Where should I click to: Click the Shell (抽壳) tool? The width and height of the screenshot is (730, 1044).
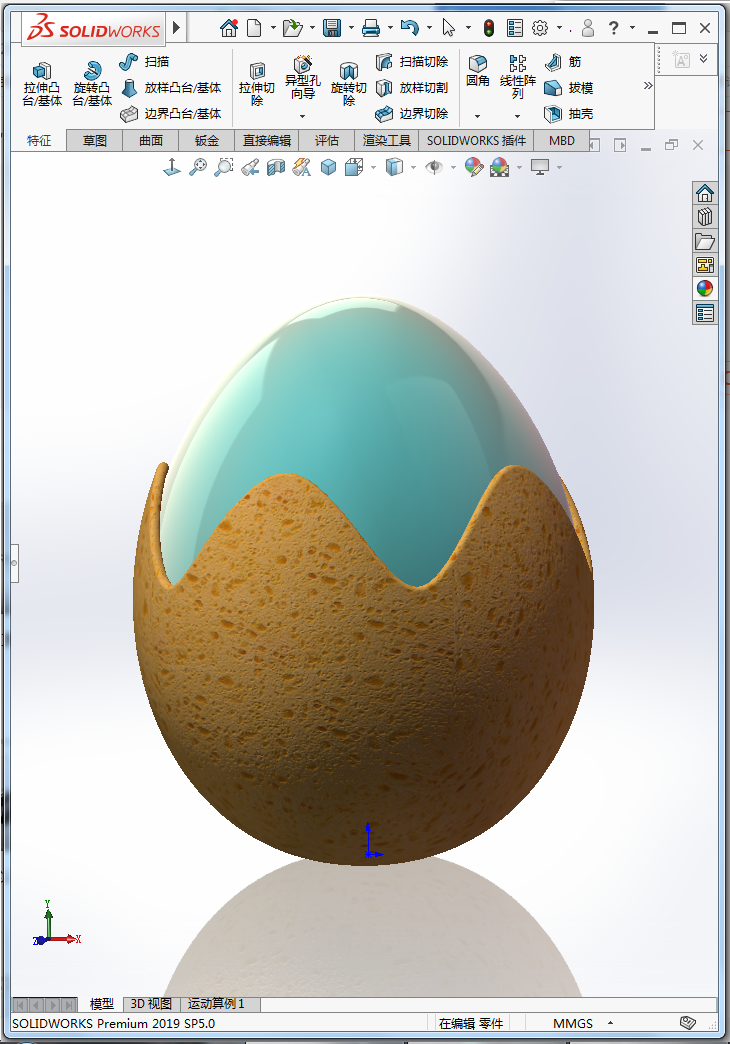click(568, 114)
